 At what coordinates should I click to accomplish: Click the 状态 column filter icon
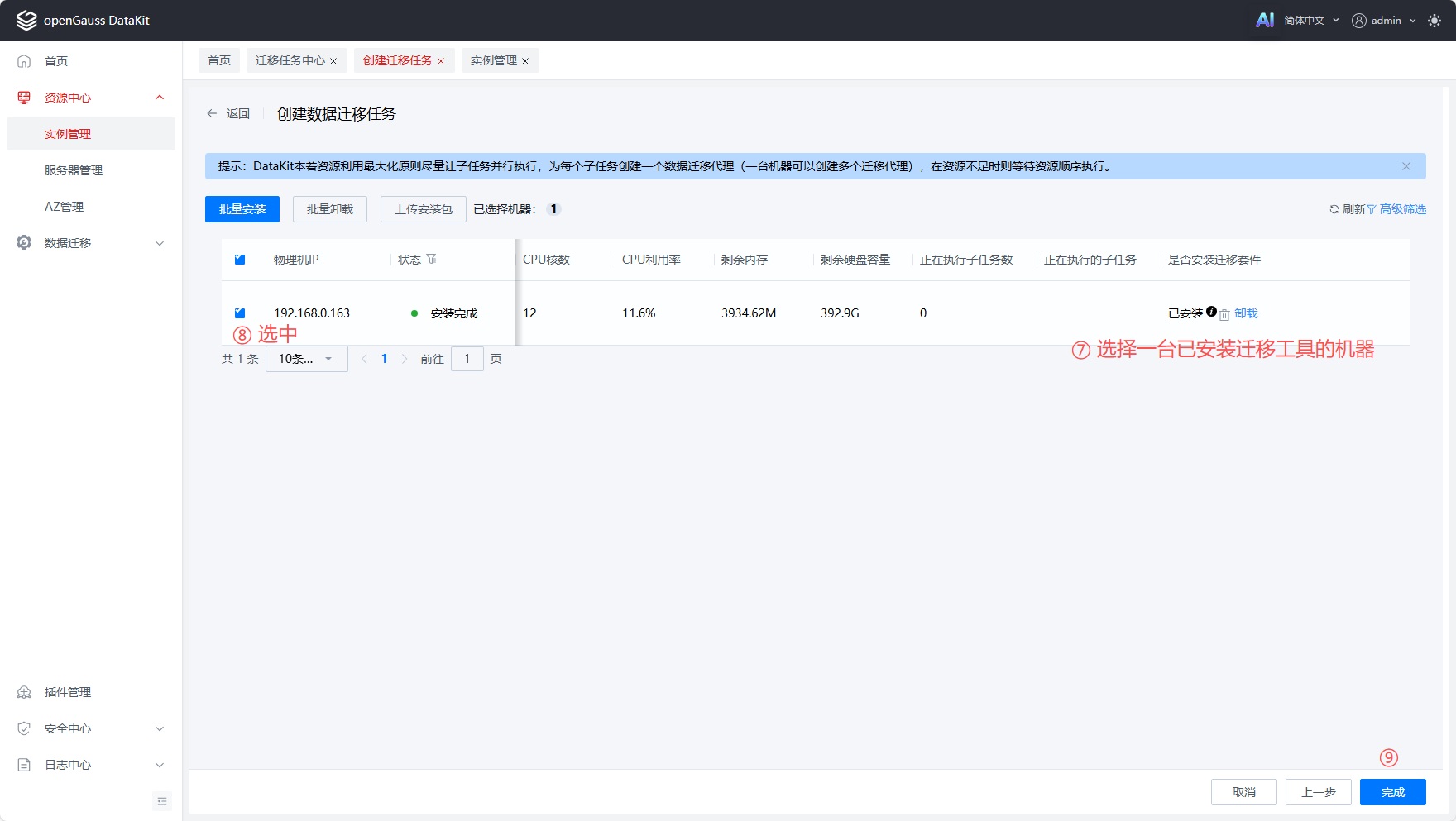coord(431,260)
